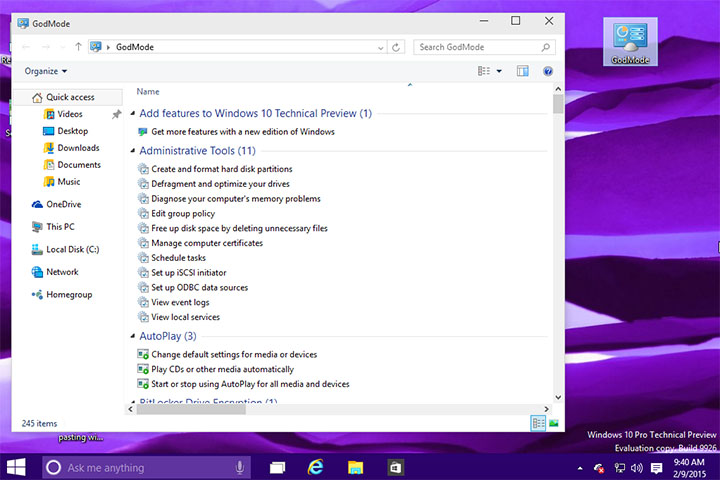Click the Help question mark icon
720x480 pixels.
point(548,71)
